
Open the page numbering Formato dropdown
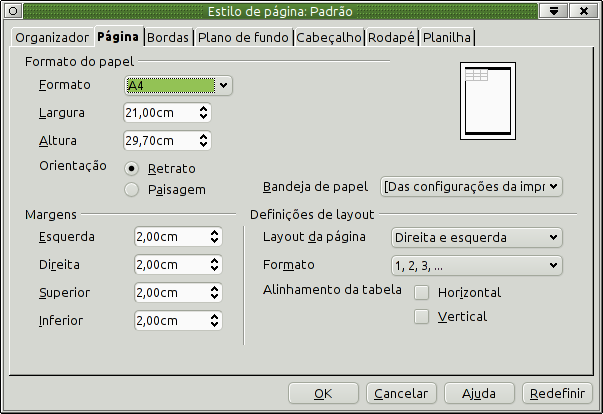(474, 265)
